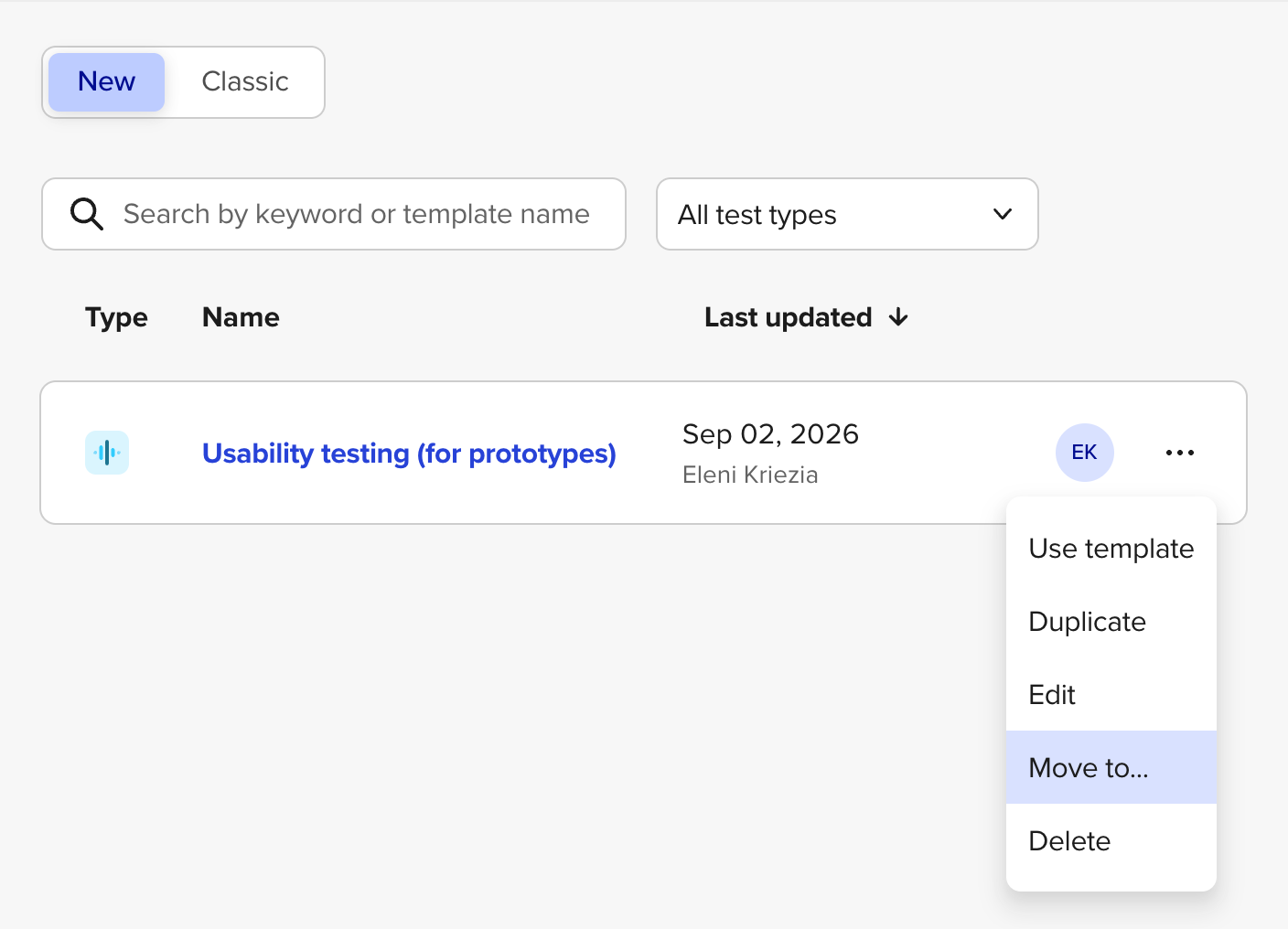Select Use template from the menu
Image resolution: width=1288 pixels, height=929 pixels.
coord(1111,549)
